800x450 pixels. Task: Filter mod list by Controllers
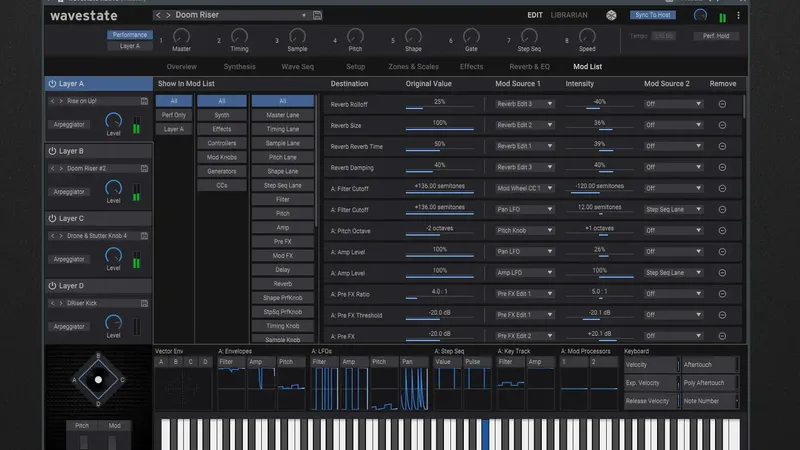click(222, 143)
